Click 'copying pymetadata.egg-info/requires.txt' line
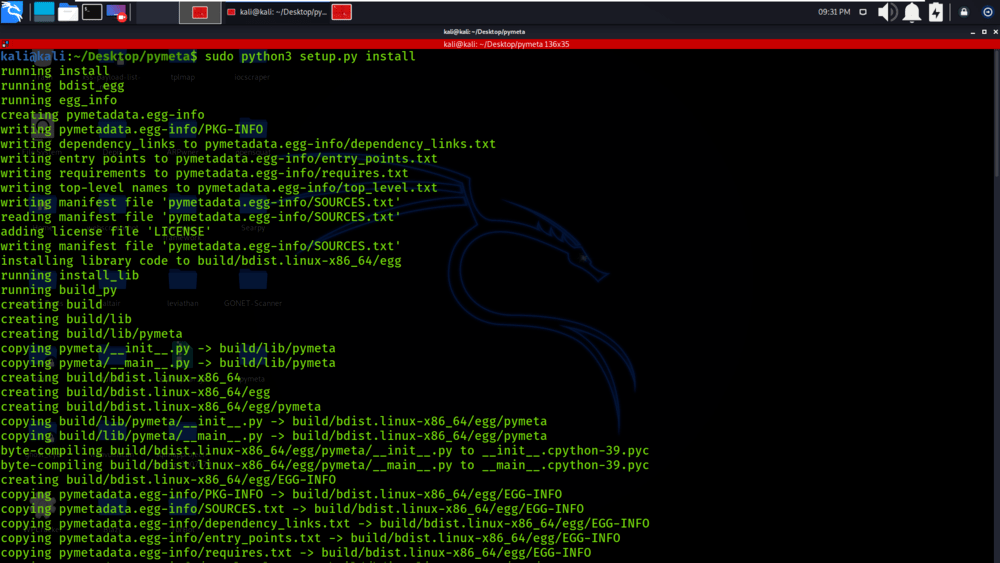This screenshot has height=563, width=1000. pos(296,553)
